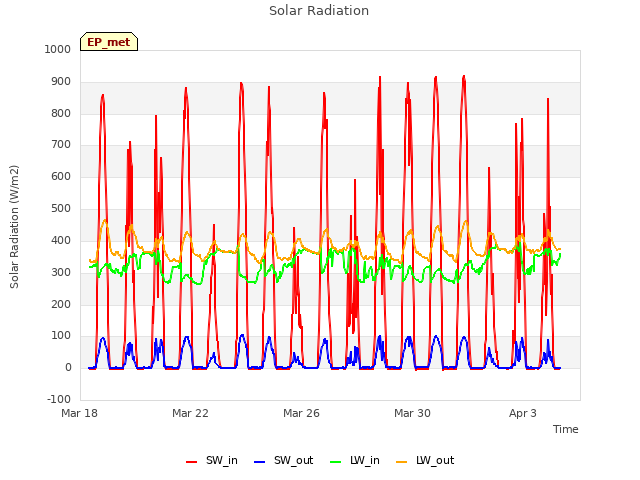Click the 600 y-axis label

[x=61, y=176]
